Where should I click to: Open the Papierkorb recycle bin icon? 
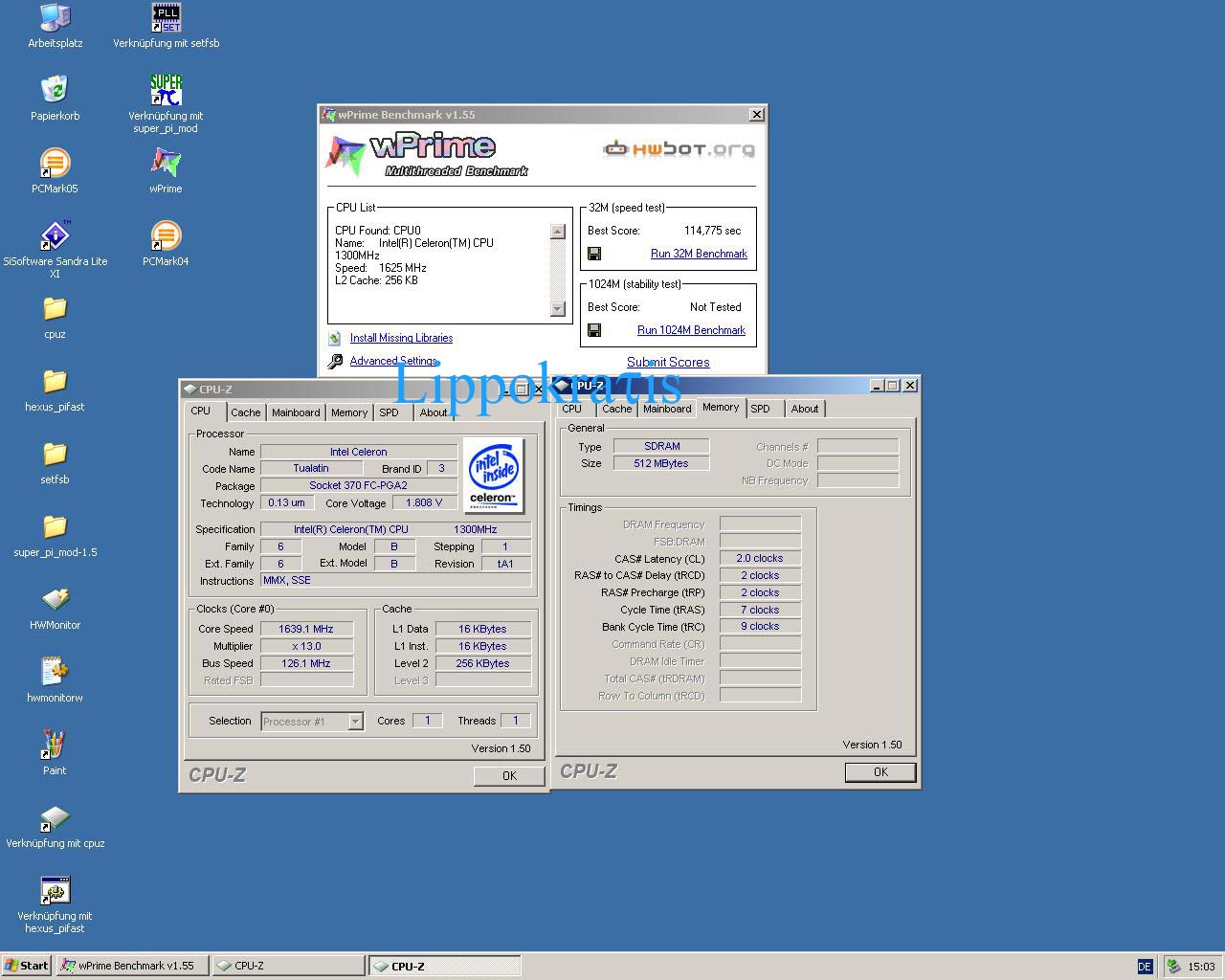(55, 90)
